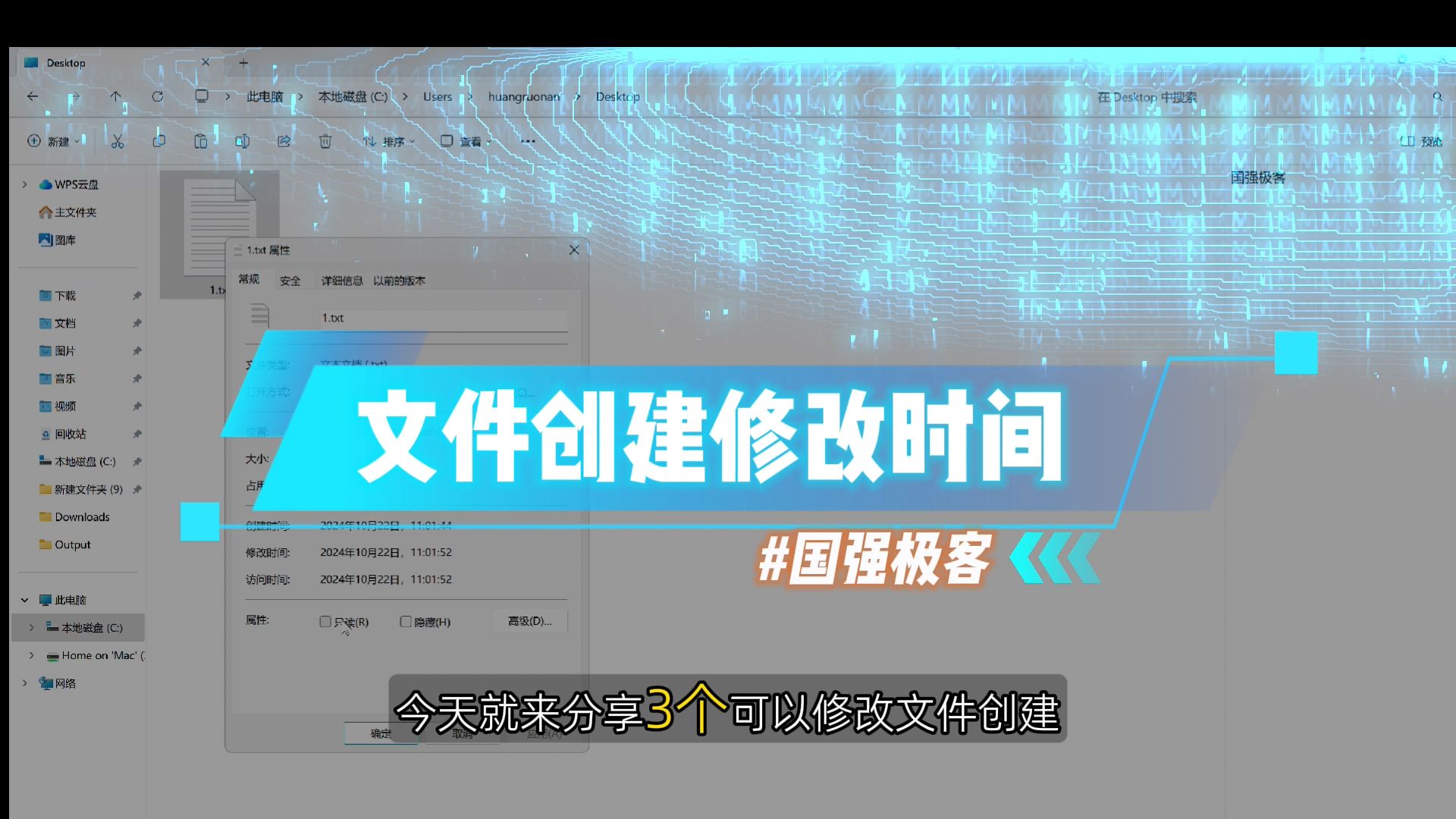Click 查看 dropdown in toolbar
1456x819 pixels.
[471, 141]
